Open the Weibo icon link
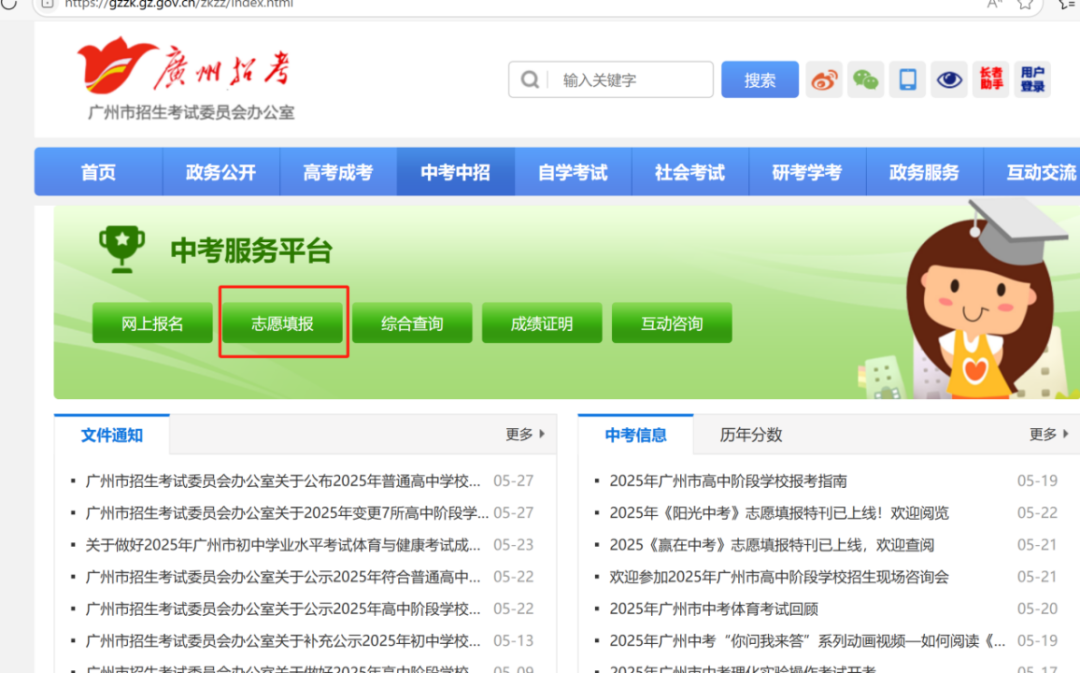Image resolution: width=1080 pixels, height=673 pixels. [x=824, y=80]
